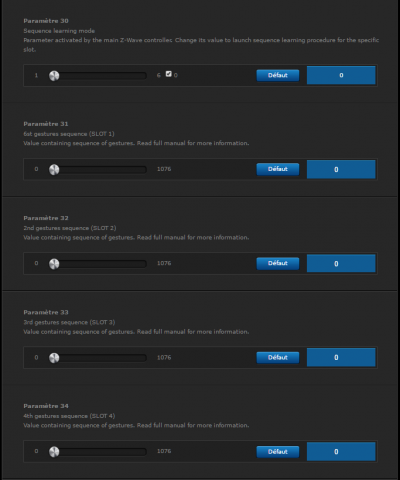Click the min value 1 in Paramètre 30

(x=36, y=75)
